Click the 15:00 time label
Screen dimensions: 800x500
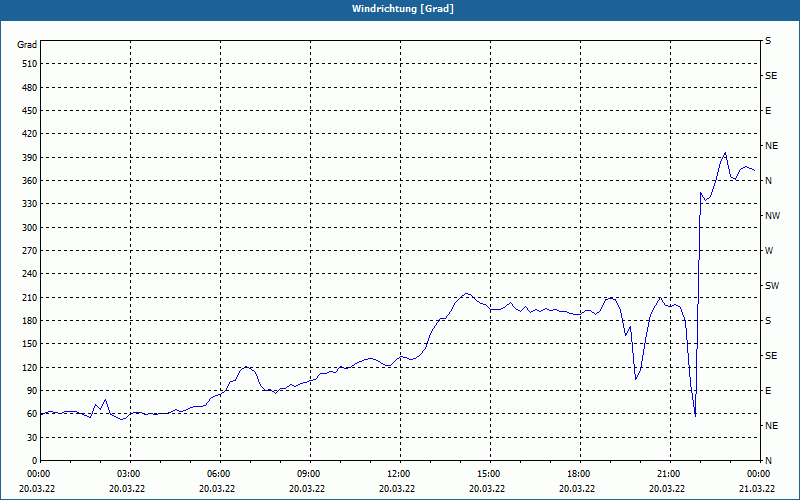coord(490,474)
